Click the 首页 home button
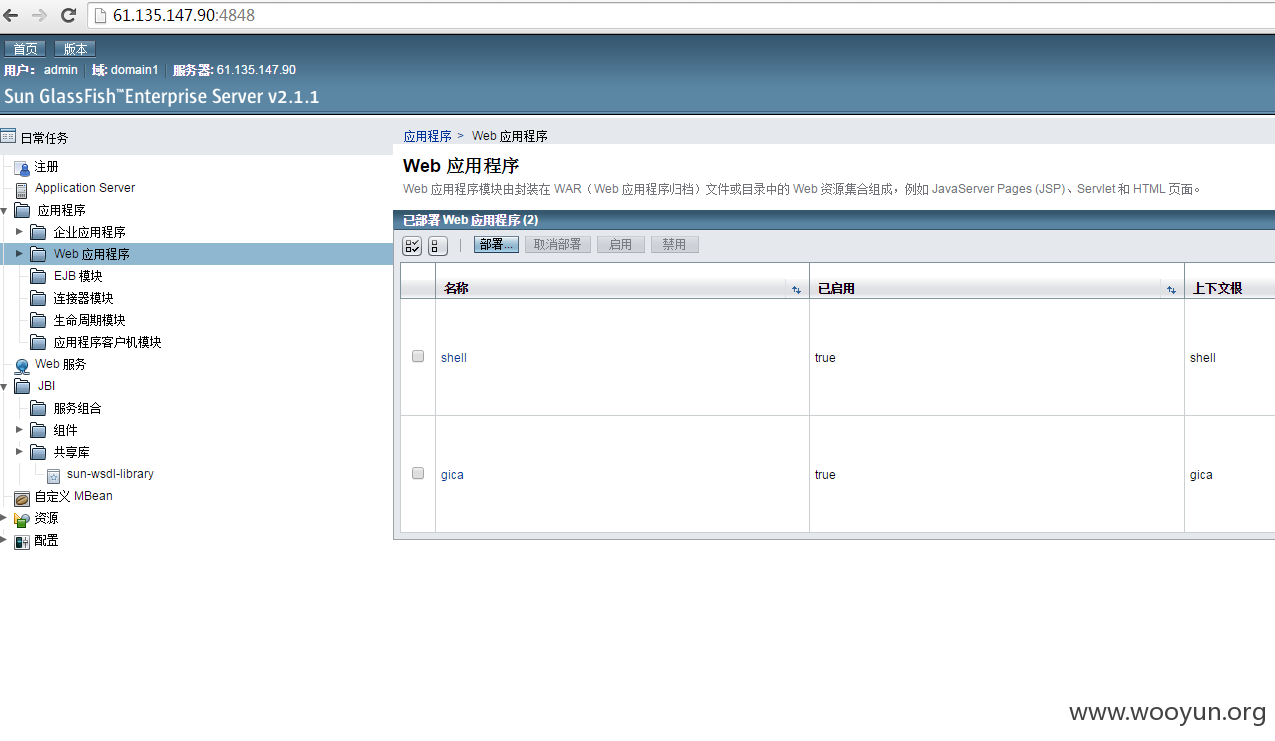Viewport: 1275px width, 741px height. 25,48
